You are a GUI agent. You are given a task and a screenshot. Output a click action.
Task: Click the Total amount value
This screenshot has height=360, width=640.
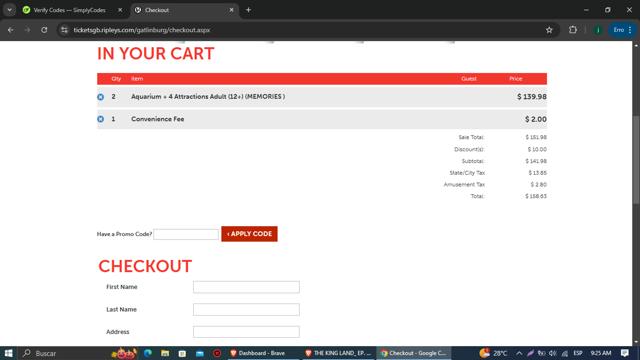tap(536, 196)
